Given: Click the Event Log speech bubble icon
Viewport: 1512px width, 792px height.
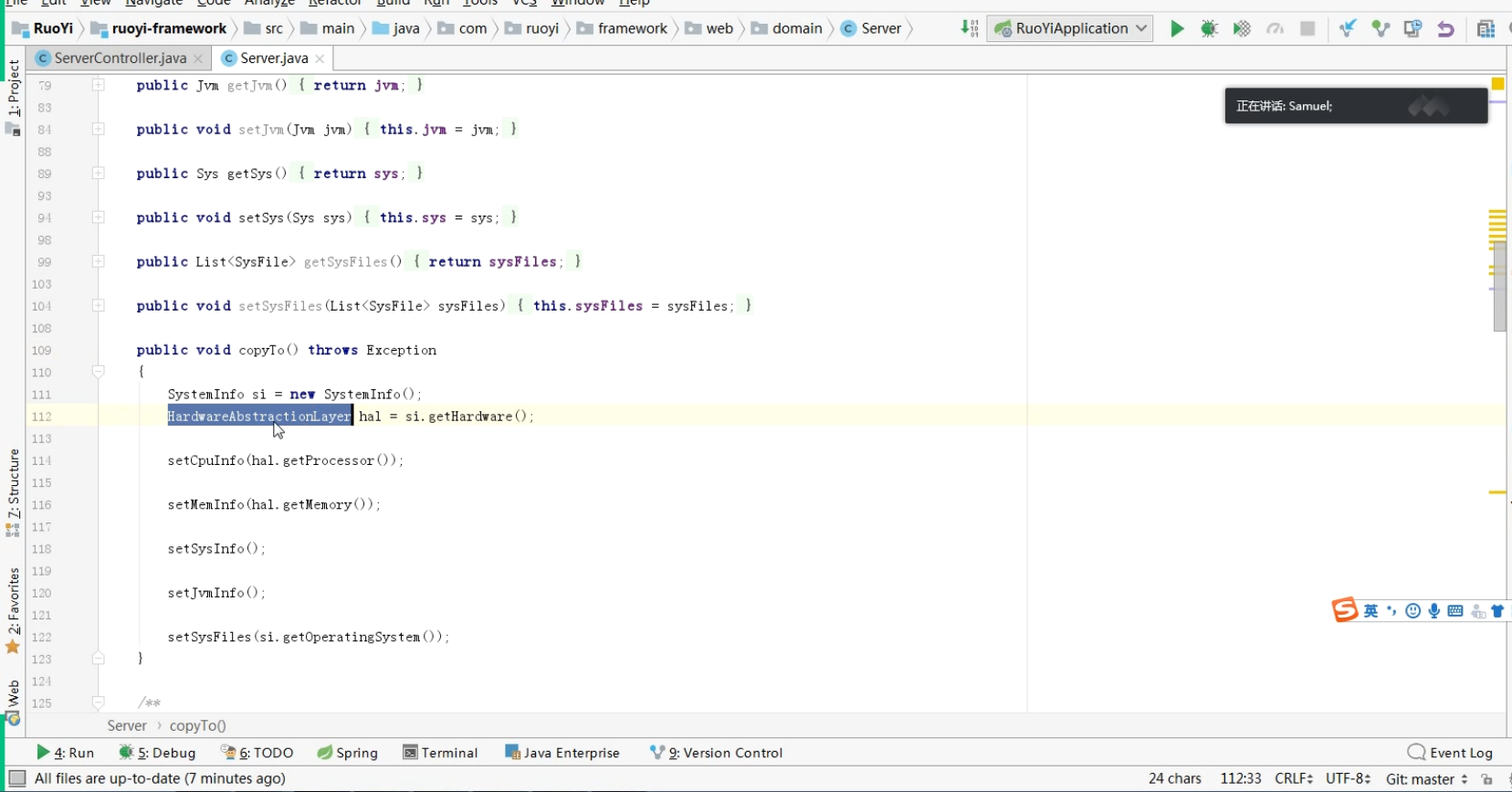Looking at the screenshot, I should [x=1416, y=752].
